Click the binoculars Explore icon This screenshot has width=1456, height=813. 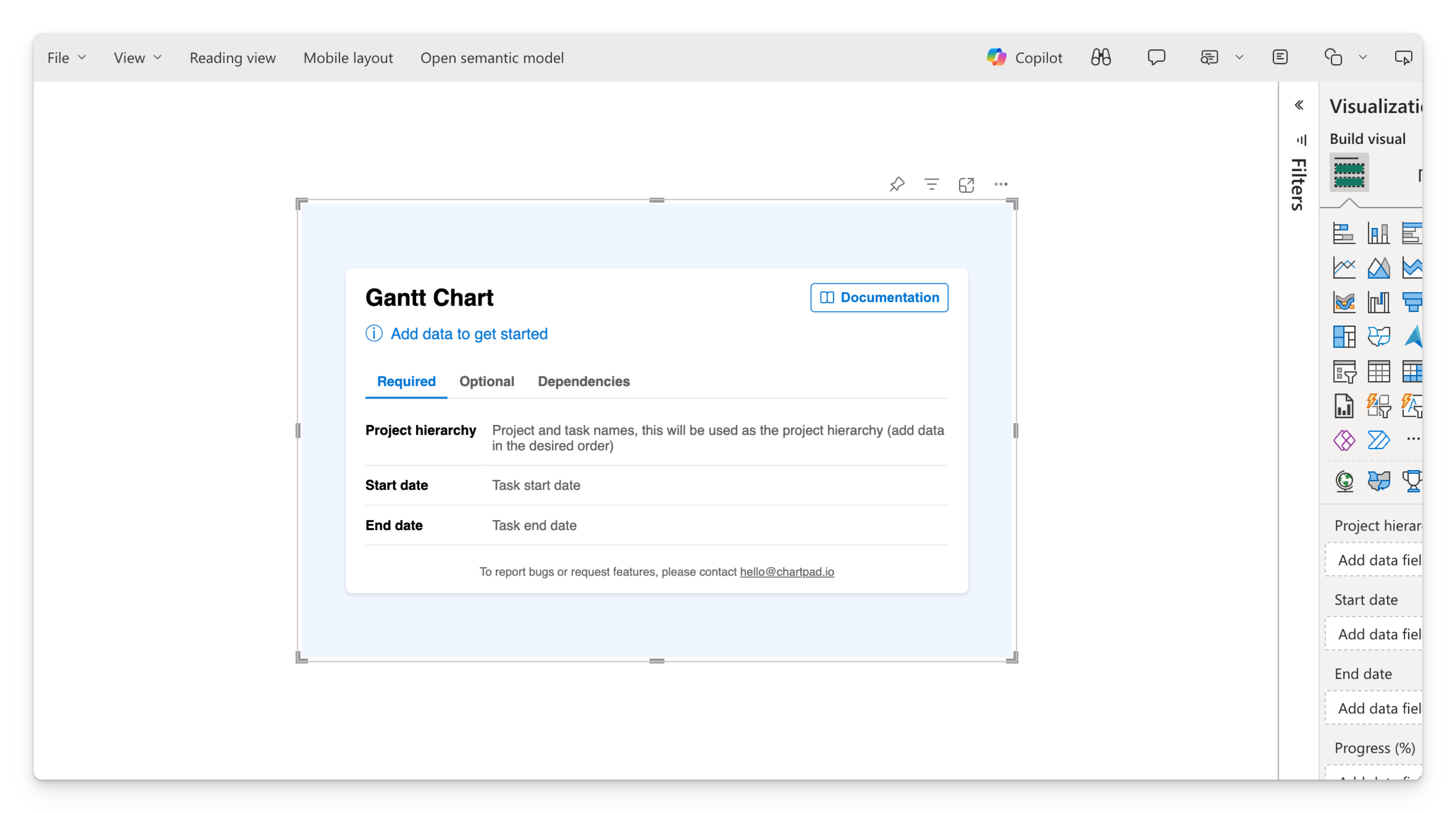click(1100, 58)
